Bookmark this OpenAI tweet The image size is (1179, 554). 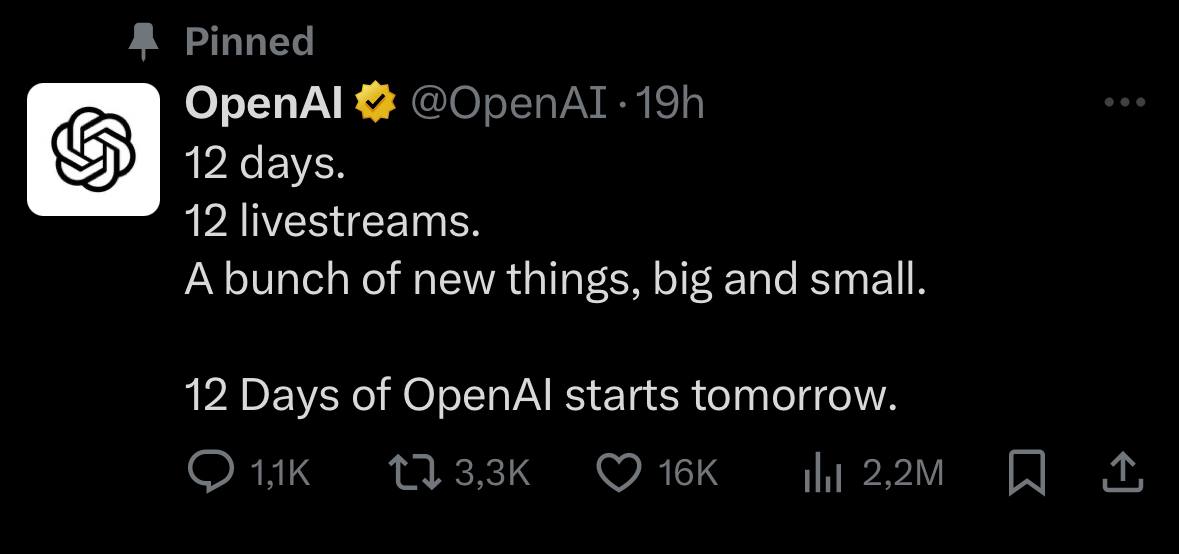tap(1027, 473)
